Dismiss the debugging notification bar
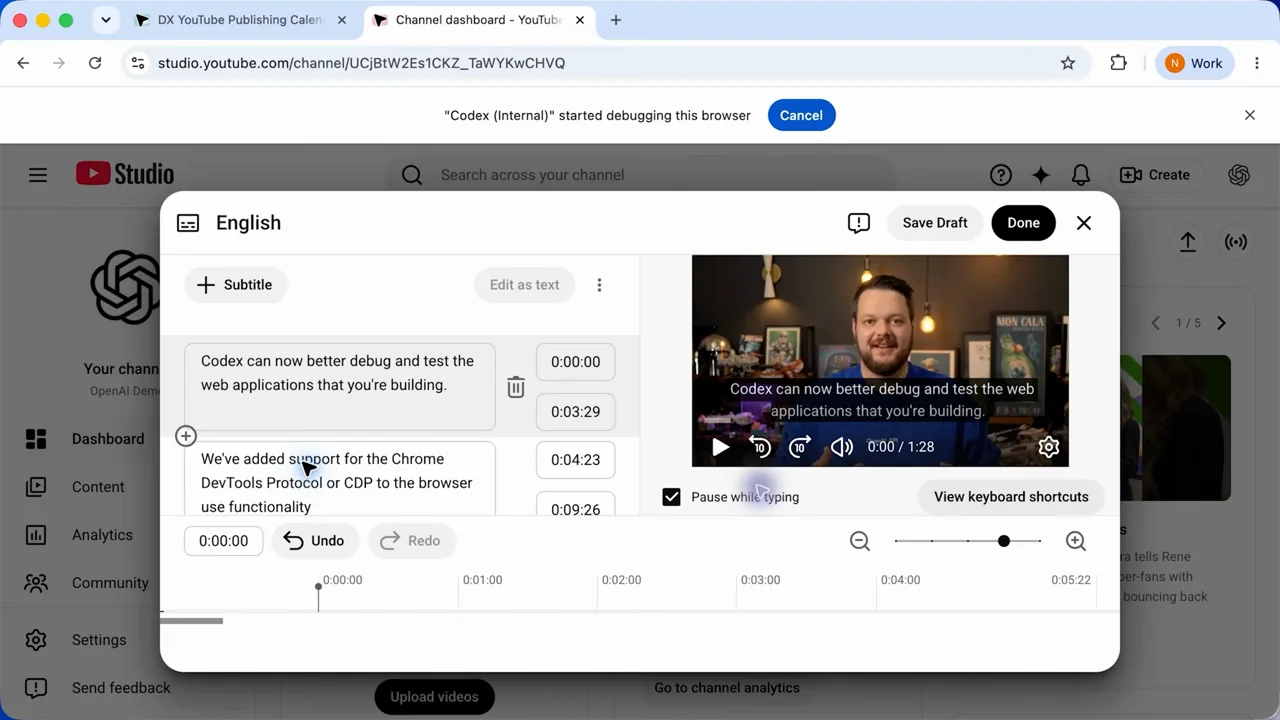 1250,115
